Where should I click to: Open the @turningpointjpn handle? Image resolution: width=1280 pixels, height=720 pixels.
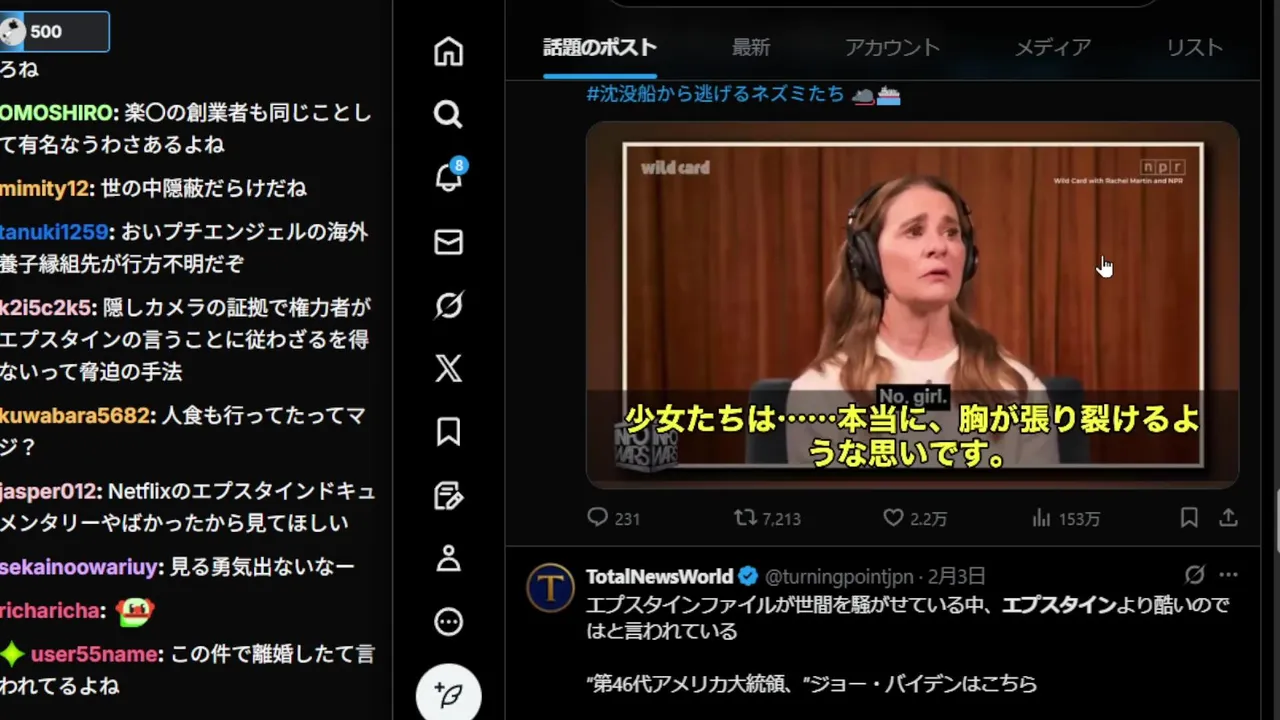click(x=839, y=576)
